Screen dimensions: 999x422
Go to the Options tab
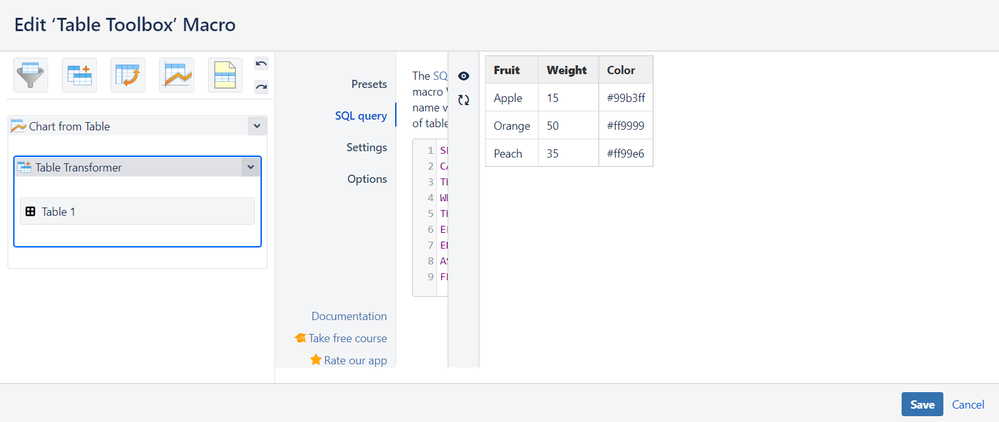[367, 179]
